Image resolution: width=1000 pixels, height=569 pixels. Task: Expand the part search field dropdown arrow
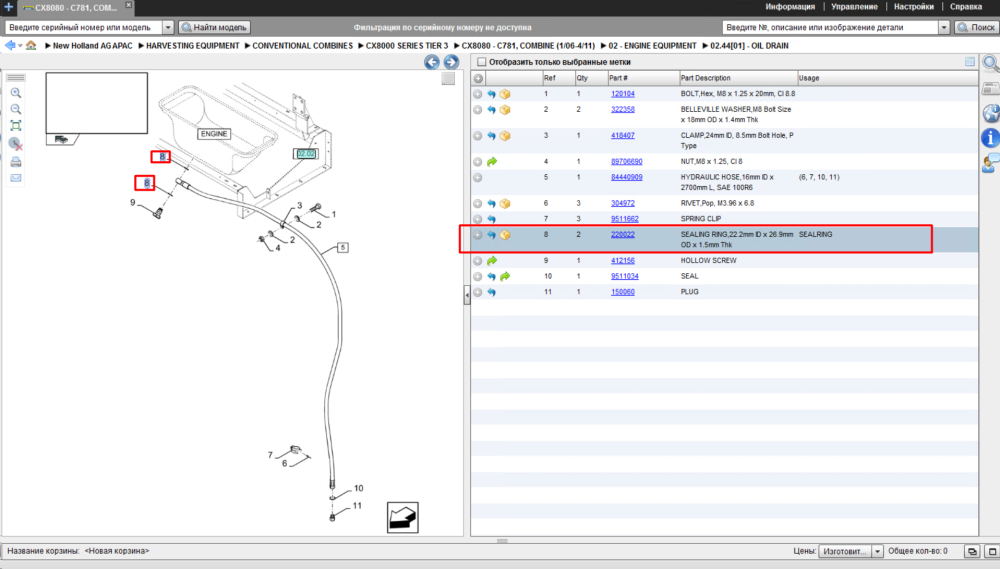click(944, 27)
